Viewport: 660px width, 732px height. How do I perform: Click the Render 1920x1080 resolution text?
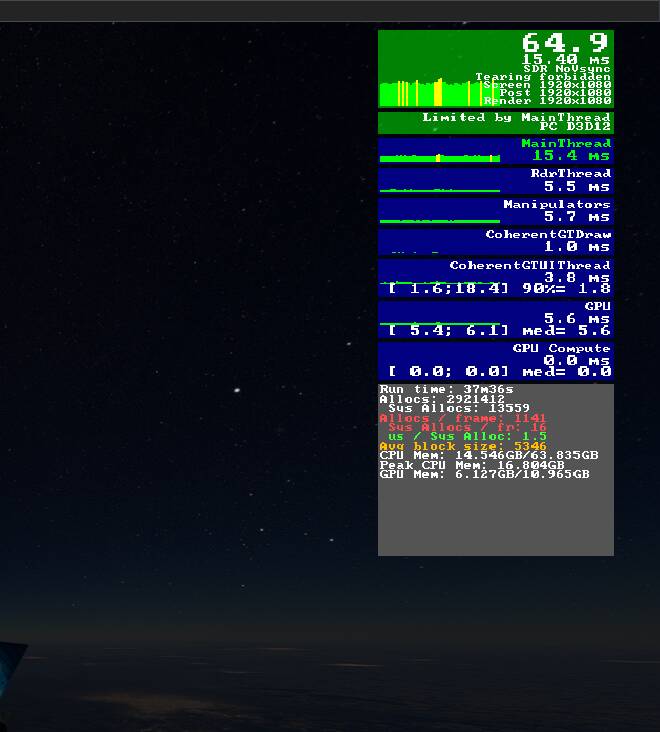pyautogui.click(x=547, y=101)
